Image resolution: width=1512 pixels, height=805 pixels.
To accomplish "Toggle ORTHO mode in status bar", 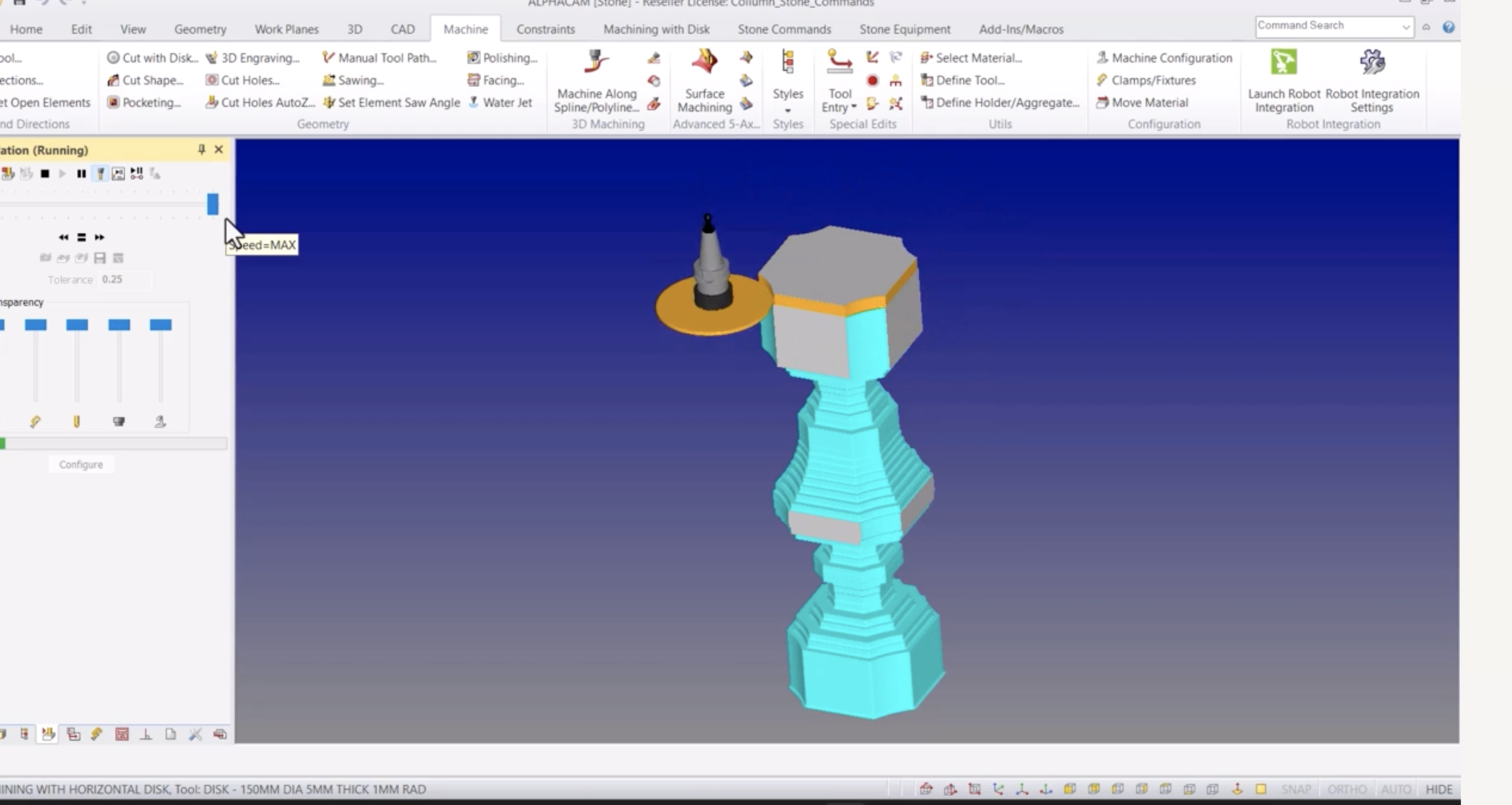I will (1346, 789).
